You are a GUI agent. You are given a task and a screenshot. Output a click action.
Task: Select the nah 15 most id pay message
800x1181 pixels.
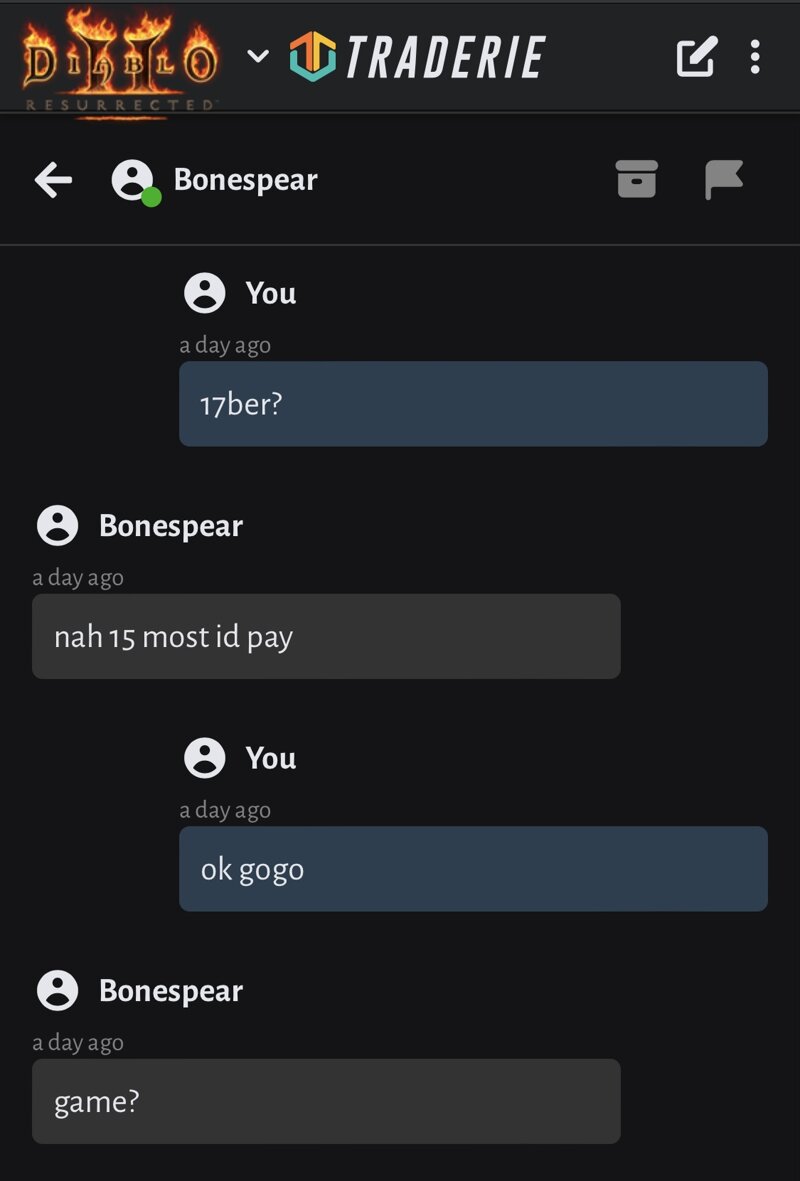pos(326,636)
